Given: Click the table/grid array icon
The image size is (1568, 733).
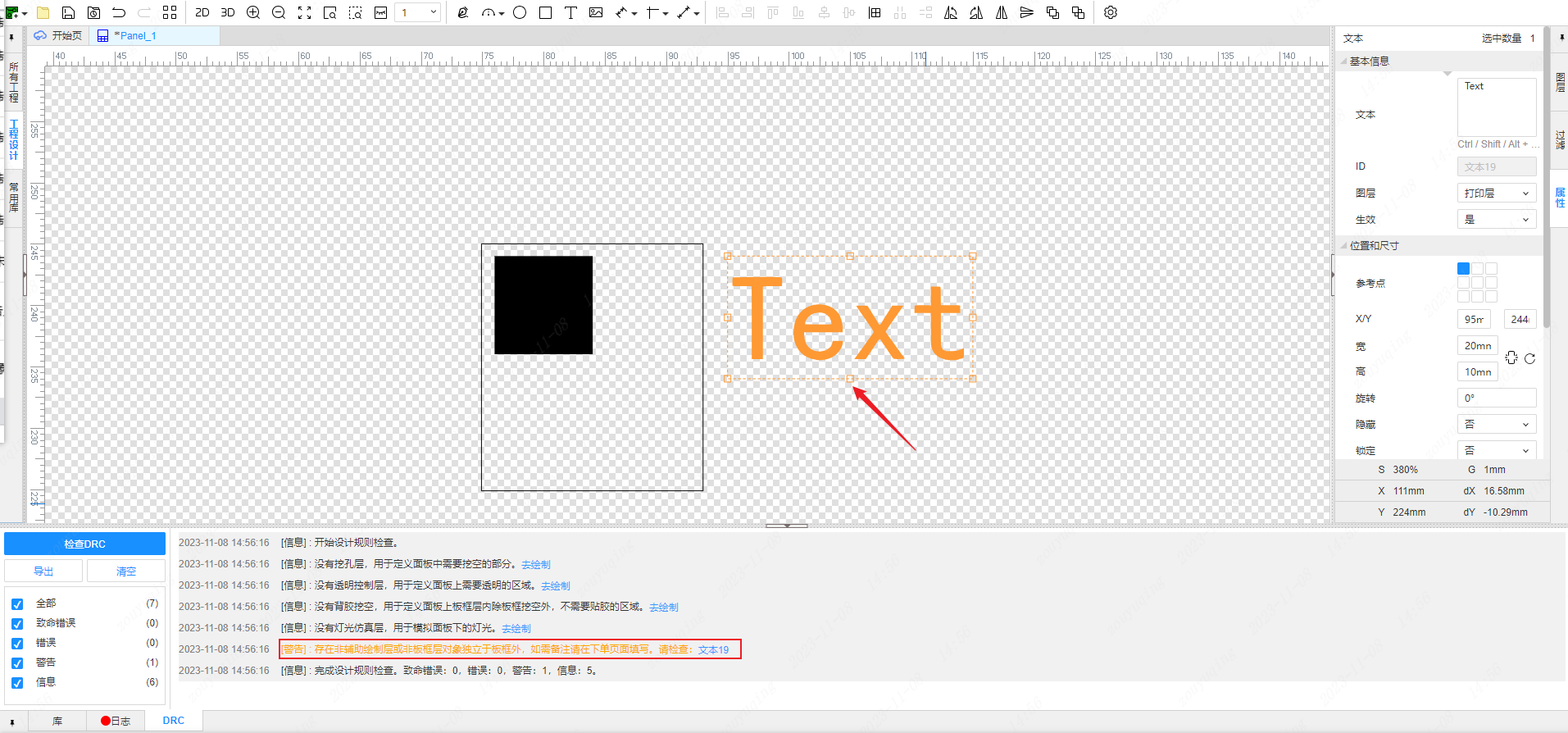Looking at the screenshot, I should coord(875,12).
